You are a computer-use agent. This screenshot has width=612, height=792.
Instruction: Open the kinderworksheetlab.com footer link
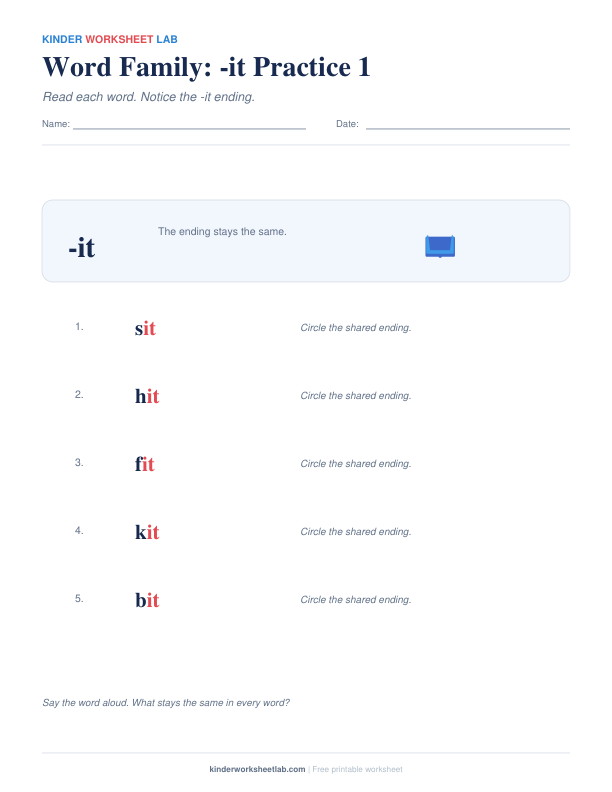point(257,769)
